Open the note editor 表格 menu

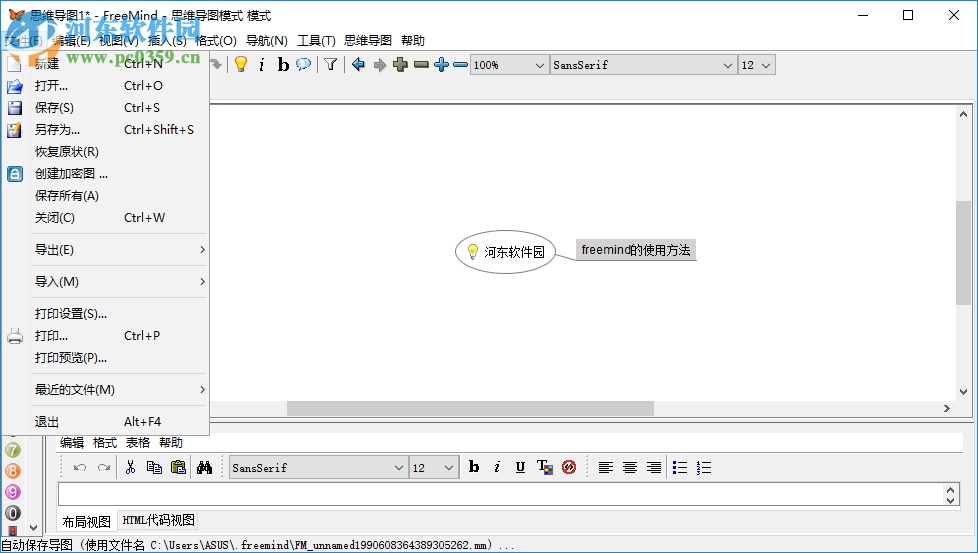click(x=138, y=443)
